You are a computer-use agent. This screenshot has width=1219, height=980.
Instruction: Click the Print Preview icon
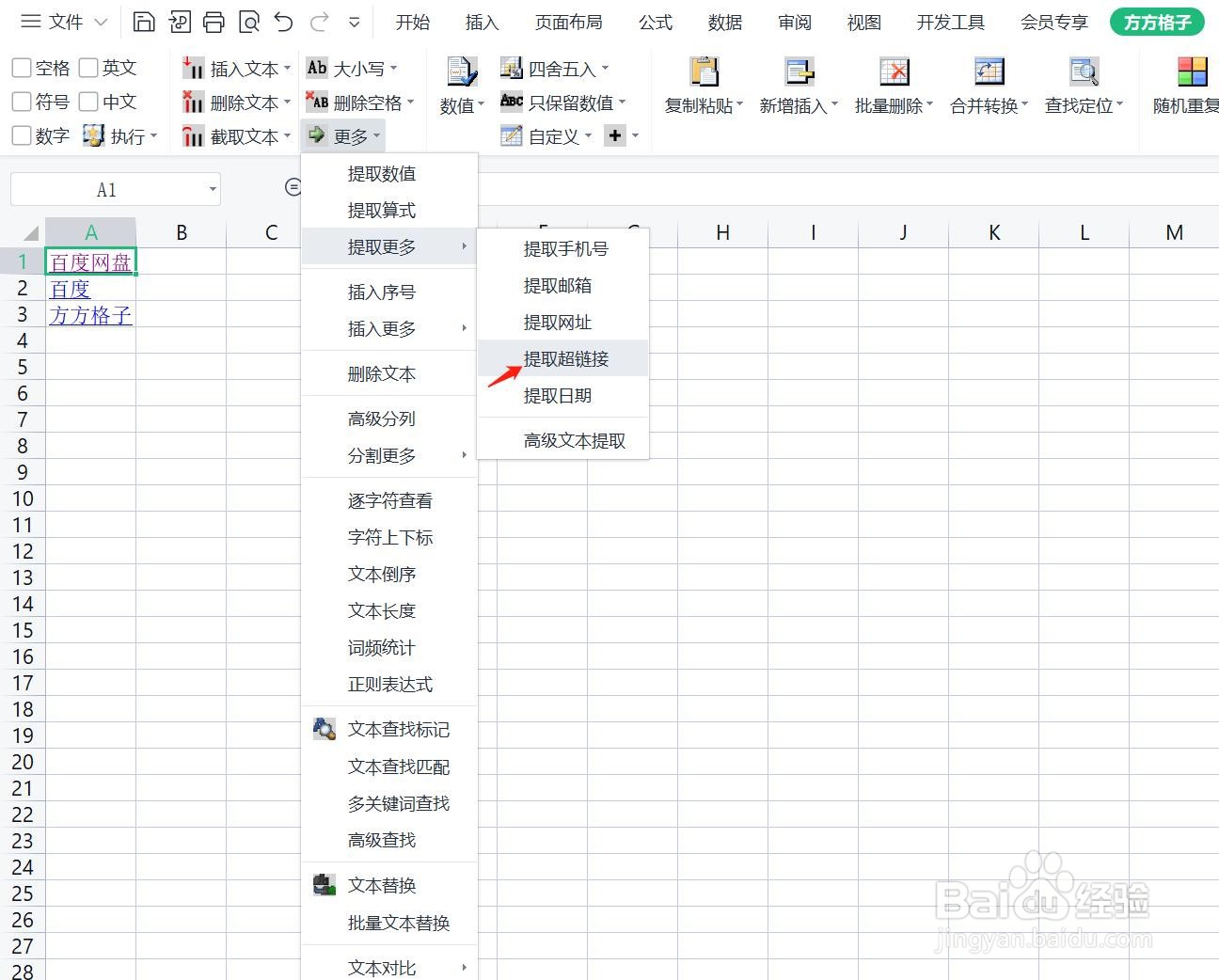click(x=248, y=22)
